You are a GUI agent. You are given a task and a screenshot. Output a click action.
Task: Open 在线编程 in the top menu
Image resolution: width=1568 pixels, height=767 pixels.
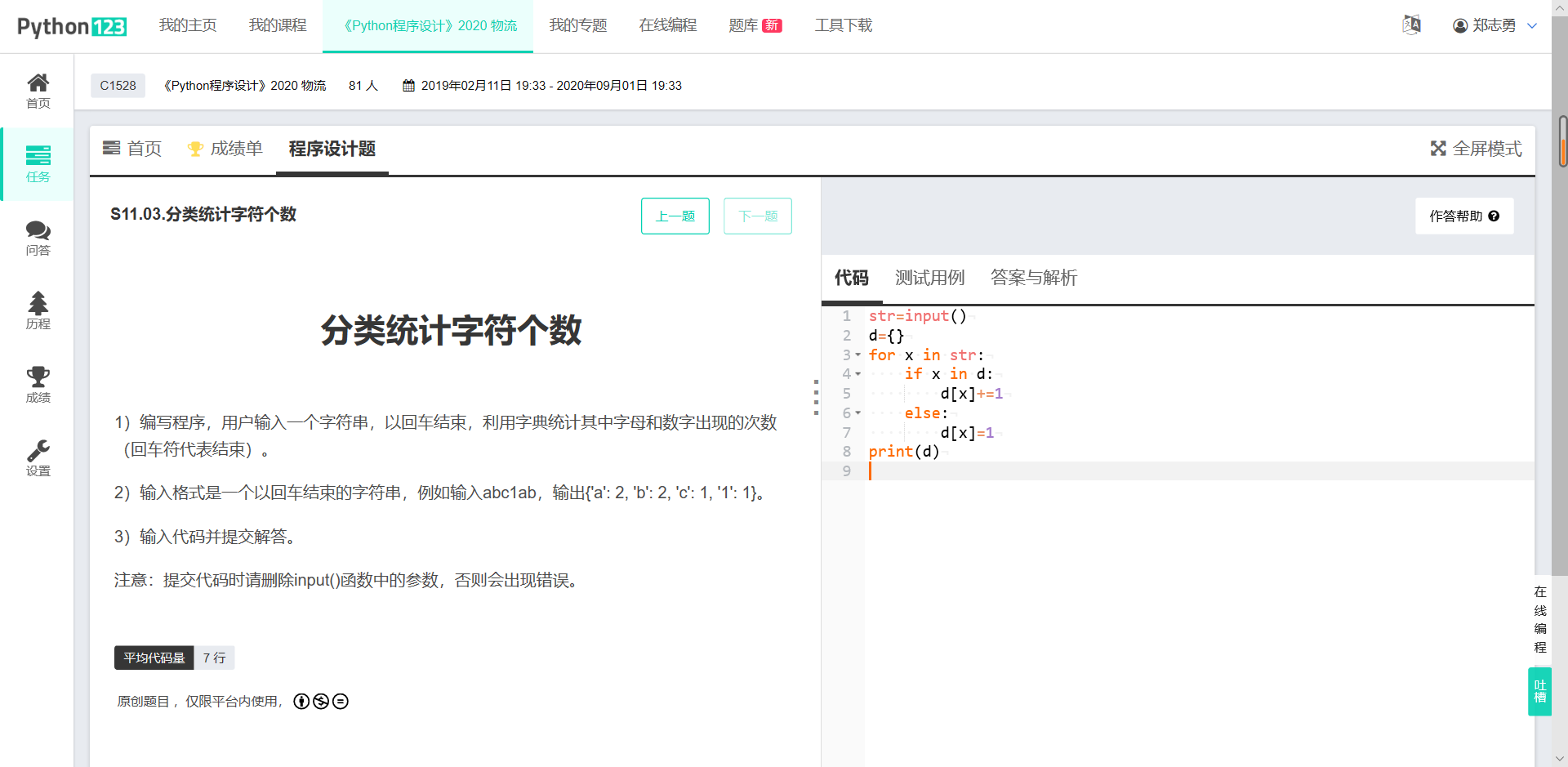[668, 26]
